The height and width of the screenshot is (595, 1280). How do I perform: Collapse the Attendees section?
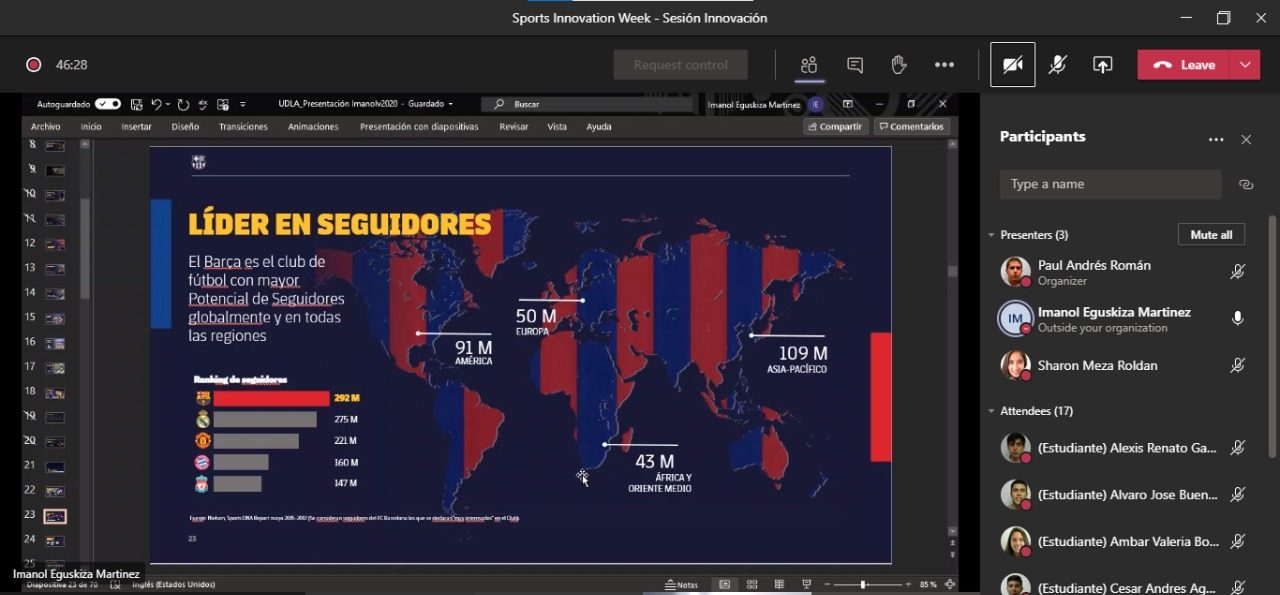click(992, 411)
